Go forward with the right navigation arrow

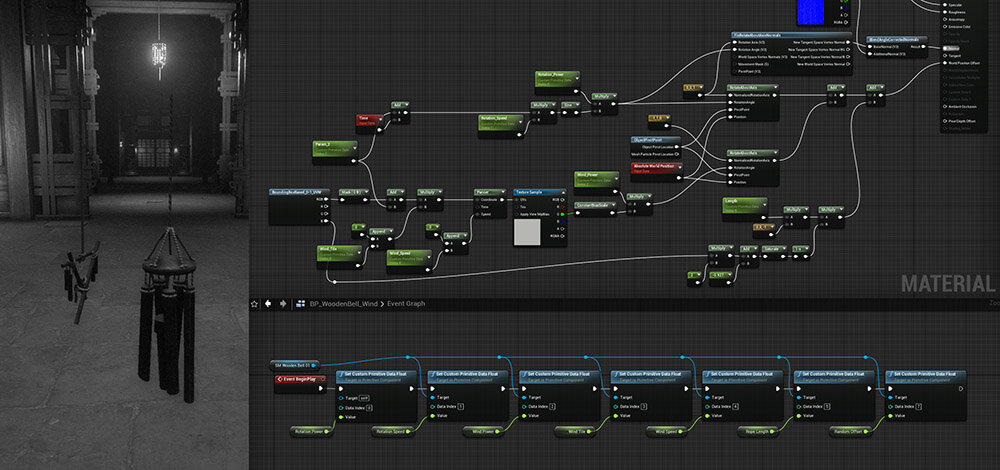pos(283,304)
